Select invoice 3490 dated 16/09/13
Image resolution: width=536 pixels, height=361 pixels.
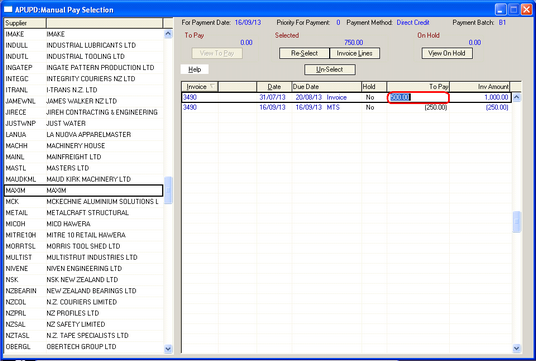coord(346,107)
